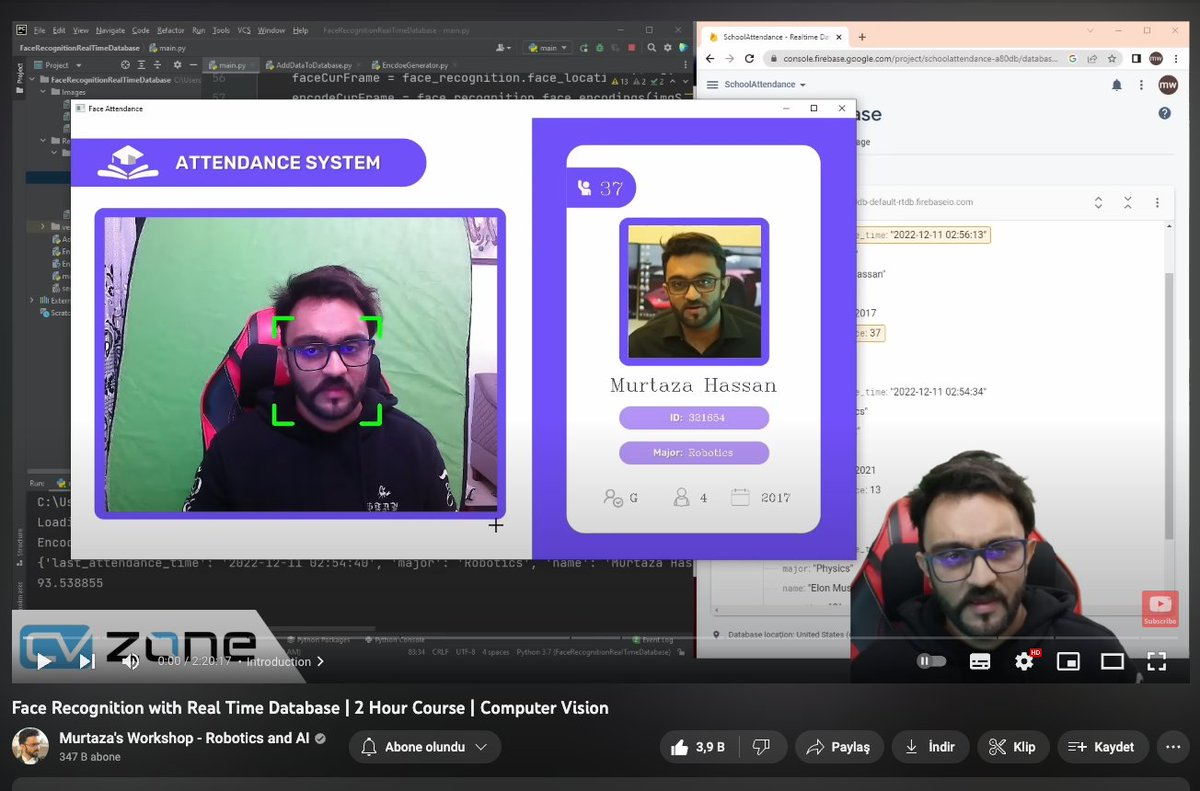
Task: Open Chrome three-dot menu
Action: (x=1176, y=59)
